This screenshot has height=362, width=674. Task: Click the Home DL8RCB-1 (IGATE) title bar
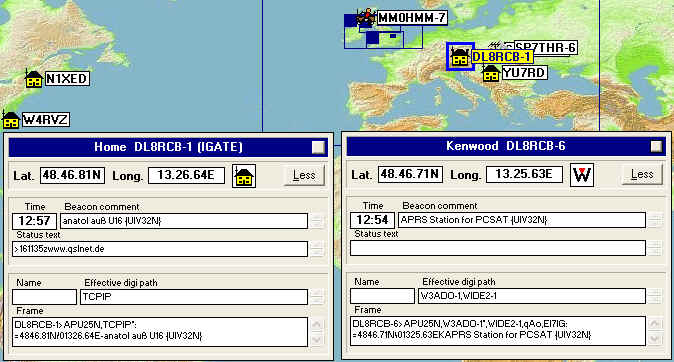[168, 147]
